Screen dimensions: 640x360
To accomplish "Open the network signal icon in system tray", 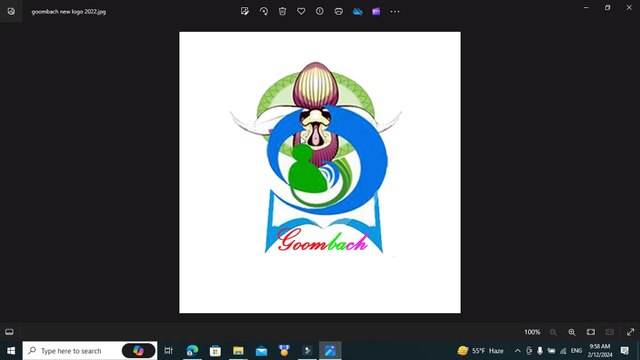I will pos(563,351).
